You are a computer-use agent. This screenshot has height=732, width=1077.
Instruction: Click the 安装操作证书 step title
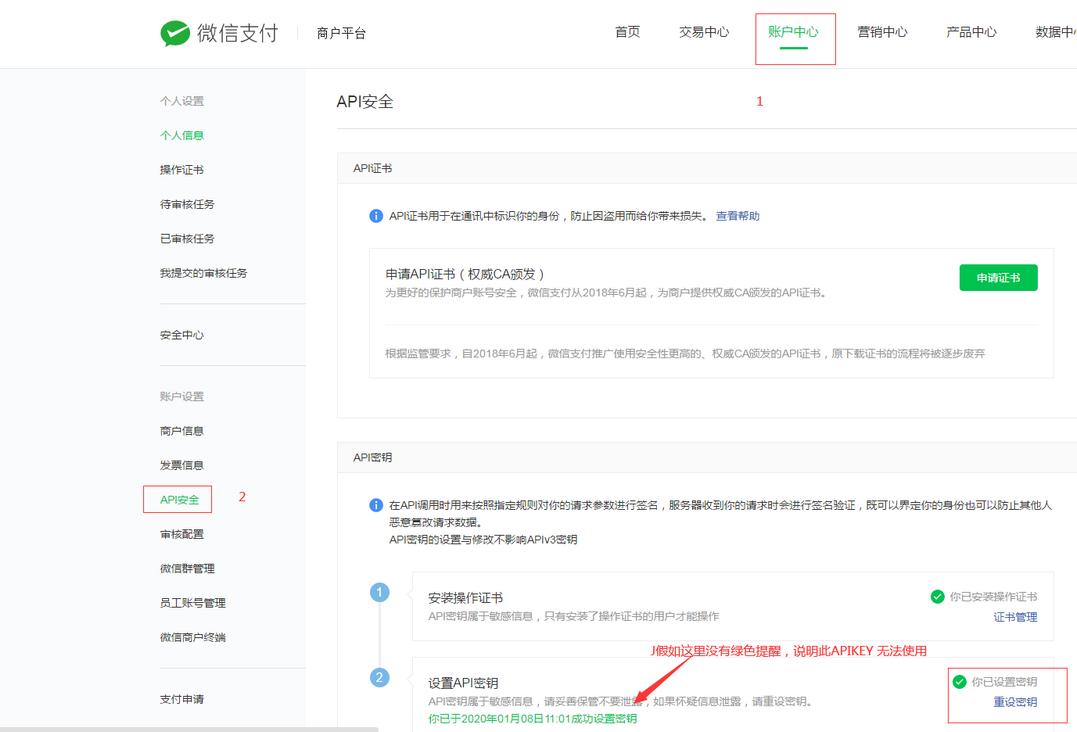click(x=466, y=597)
